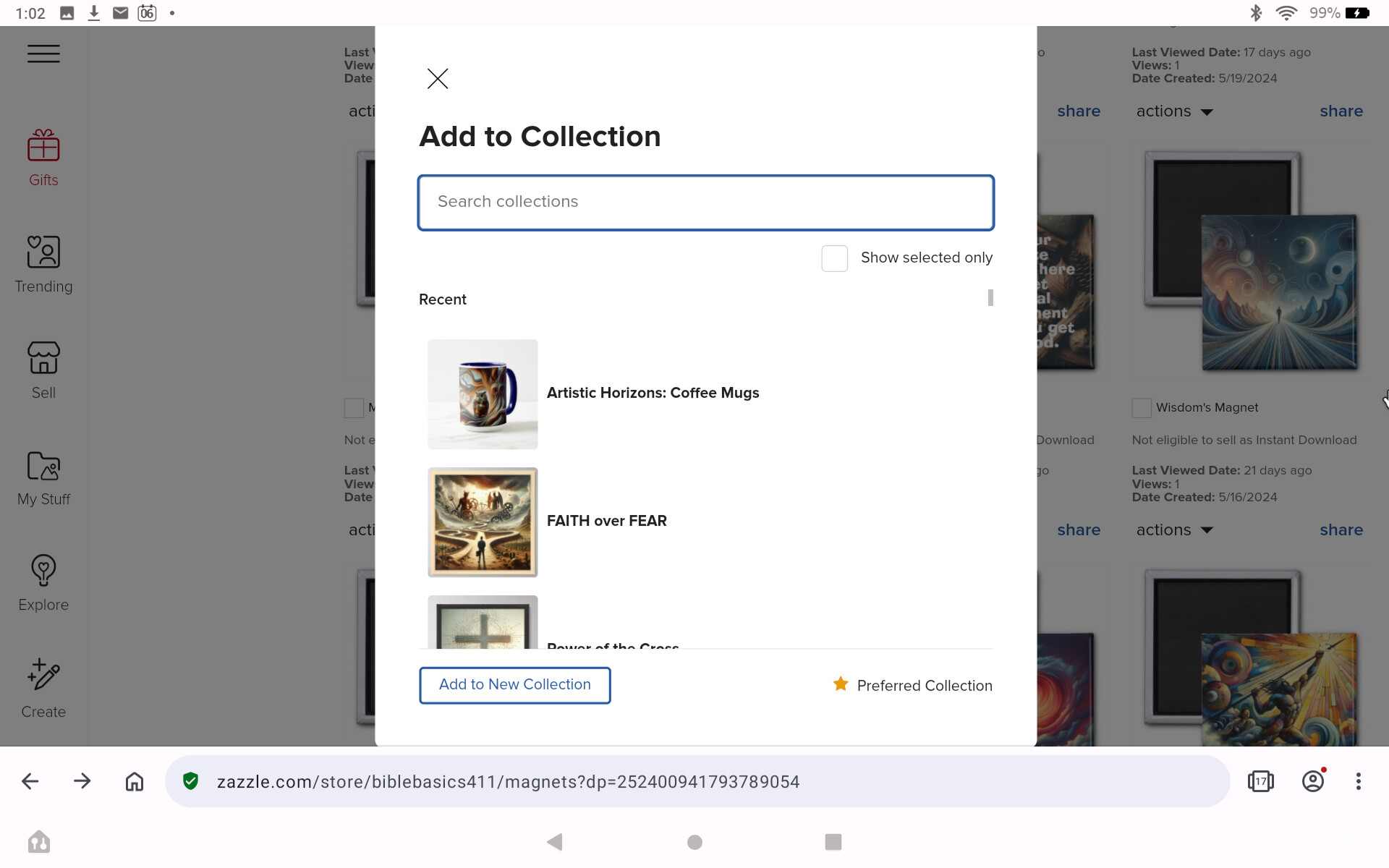The image size is (1389, 868).
Task: Open the hamburger menu in sidebar
Action: click(43, 54)
